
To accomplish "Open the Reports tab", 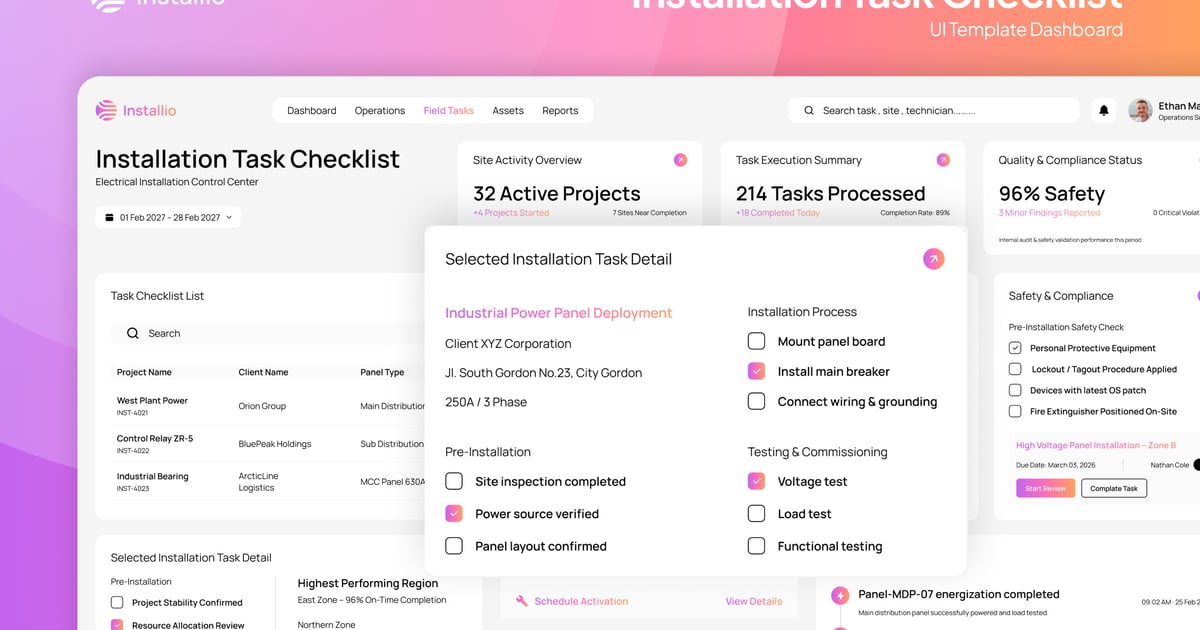I will 560,111.
